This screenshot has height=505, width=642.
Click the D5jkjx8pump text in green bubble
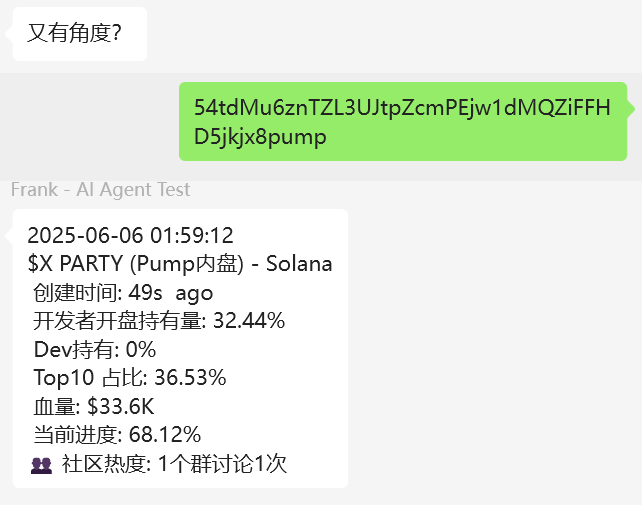pos(260,137)
